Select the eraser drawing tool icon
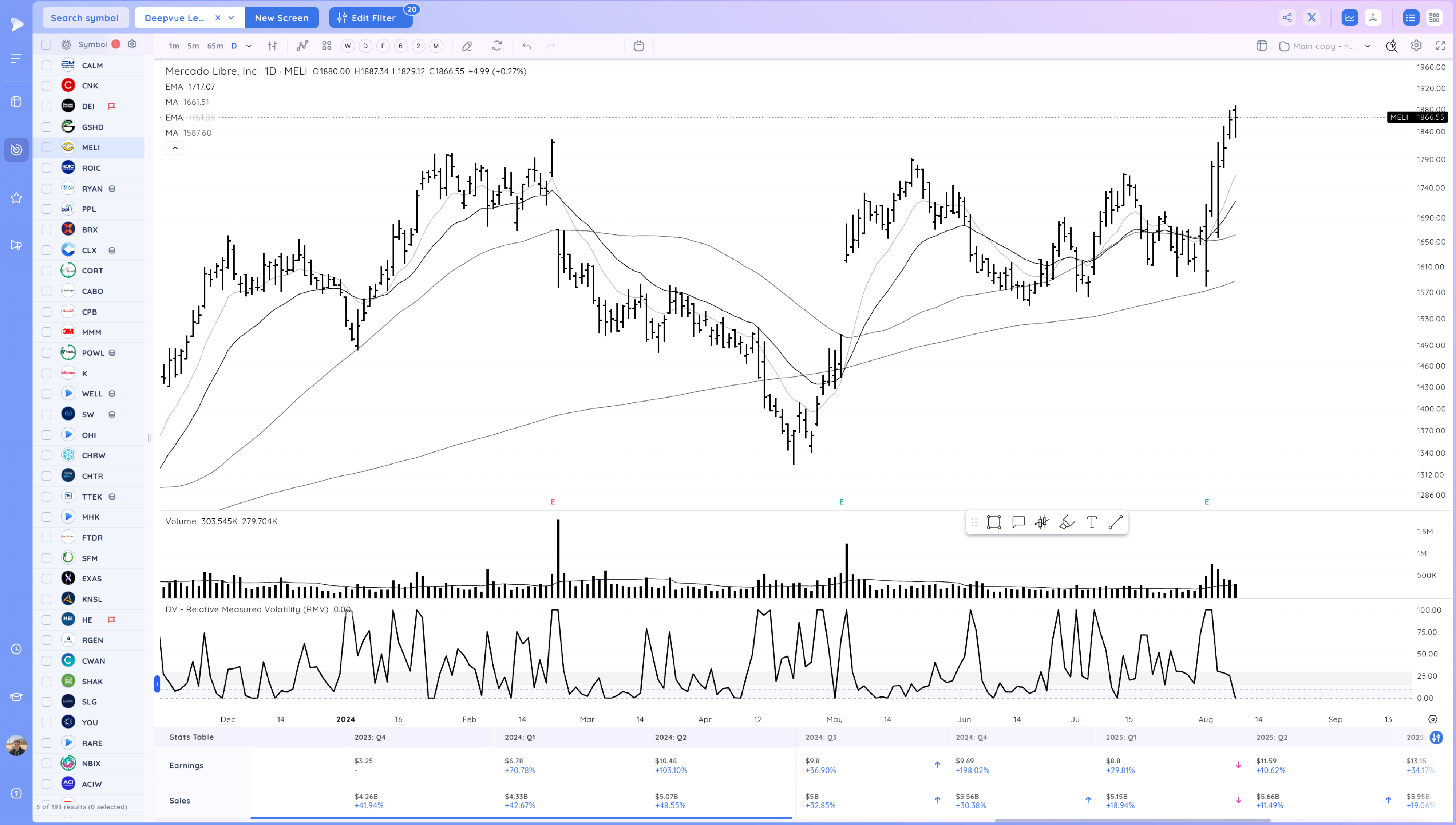1456x825 pixels. click(x=467, y=46)
